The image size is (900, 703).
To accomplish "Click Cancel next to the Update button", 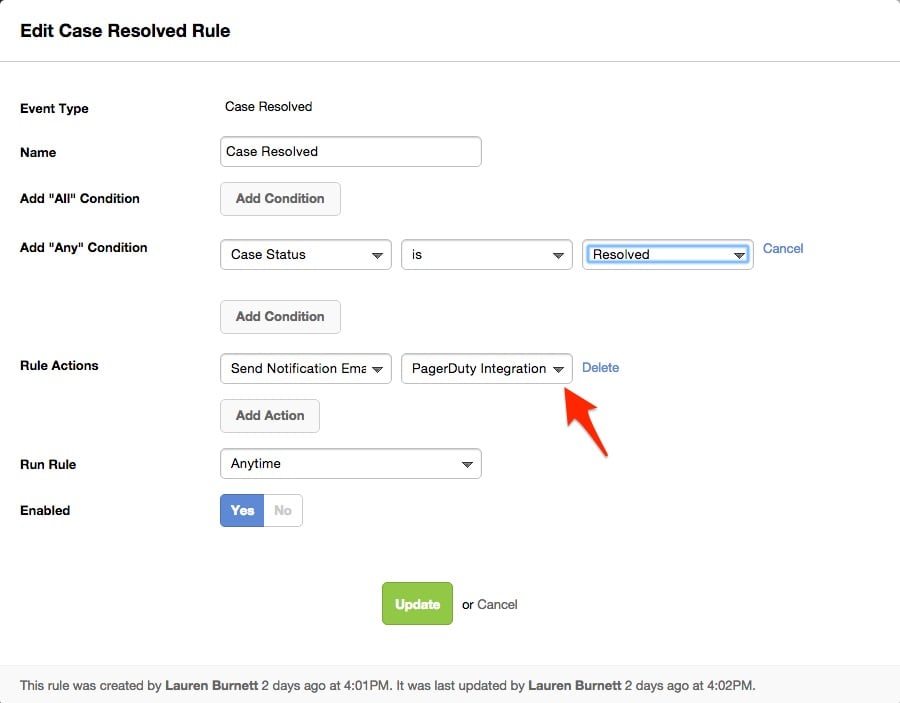I will [x=497, y=604].
